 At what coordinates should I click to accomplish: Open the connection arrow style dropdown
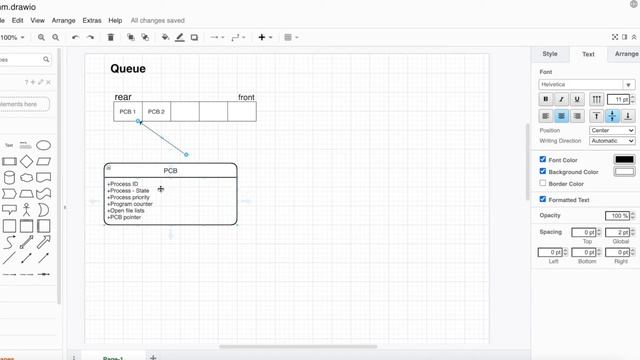[x=217, y=37]
